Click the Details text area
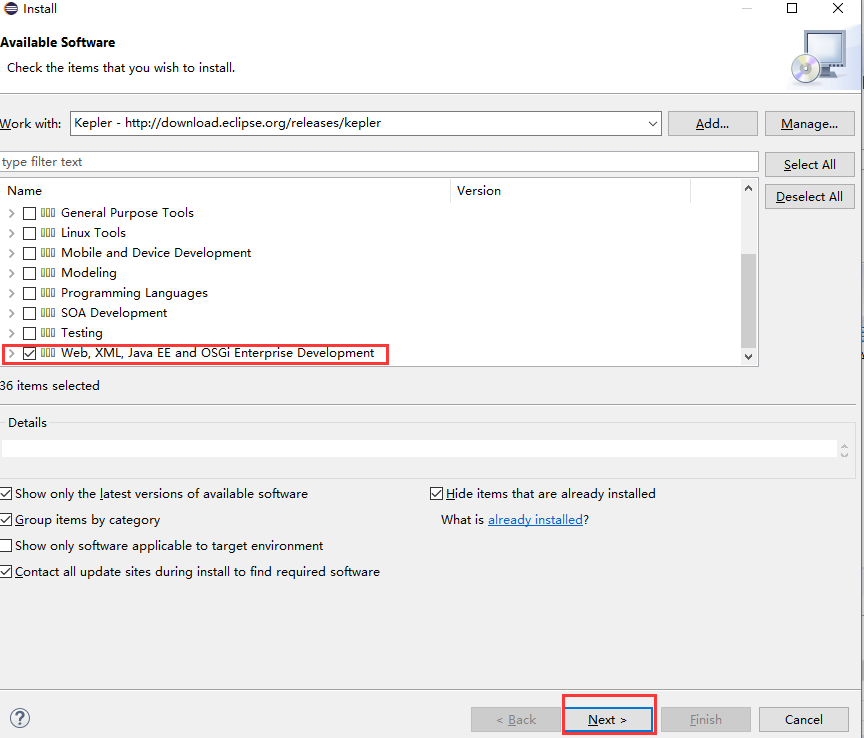This screenshot has height=738, width=864. (x=419, y=449)
